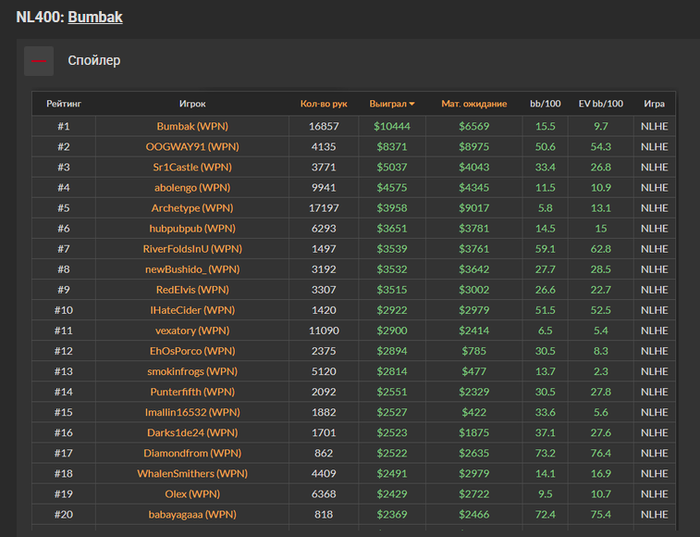Viewport: 700px width, 537px height.
Task: Open player smokinfrogs (WPN) profile
Action: pos(192,372)
